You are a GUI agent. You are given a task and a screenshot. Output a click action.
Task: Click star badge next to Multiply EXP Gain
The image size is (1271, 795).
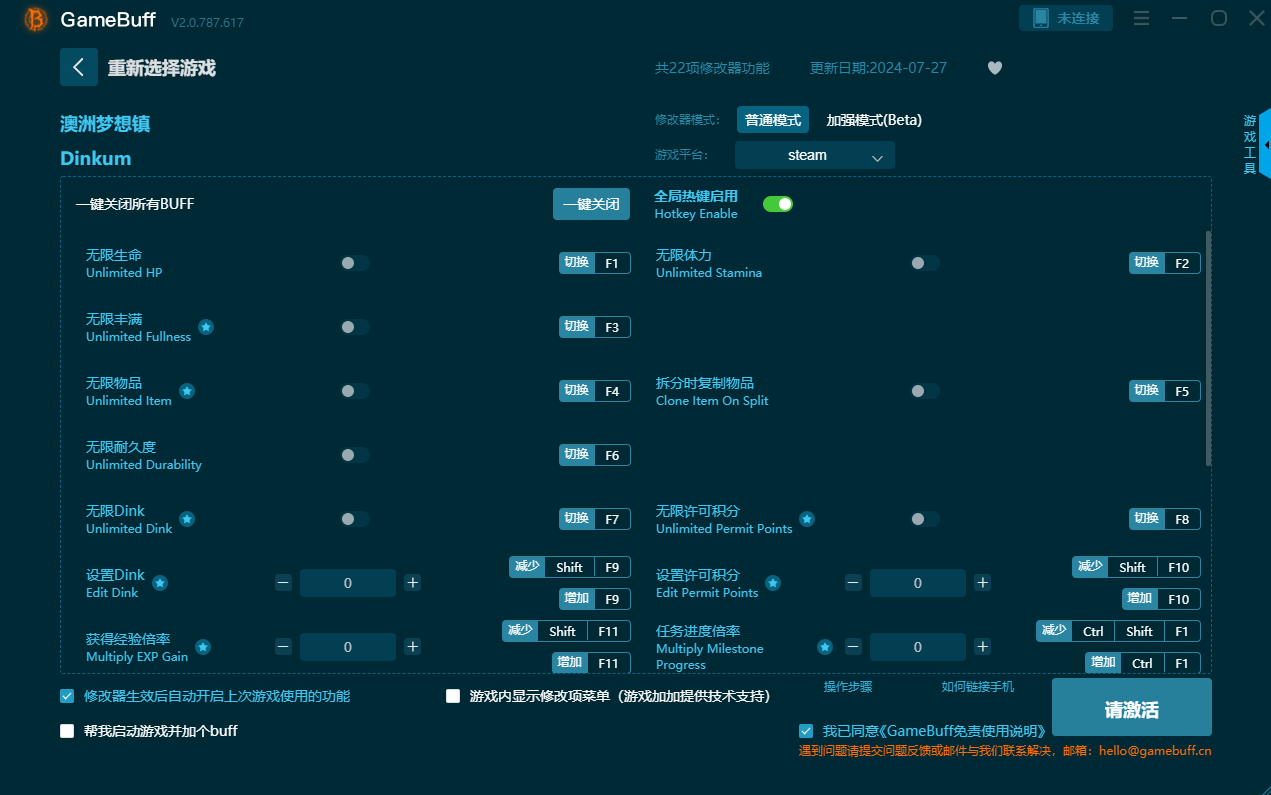[203, 647]
